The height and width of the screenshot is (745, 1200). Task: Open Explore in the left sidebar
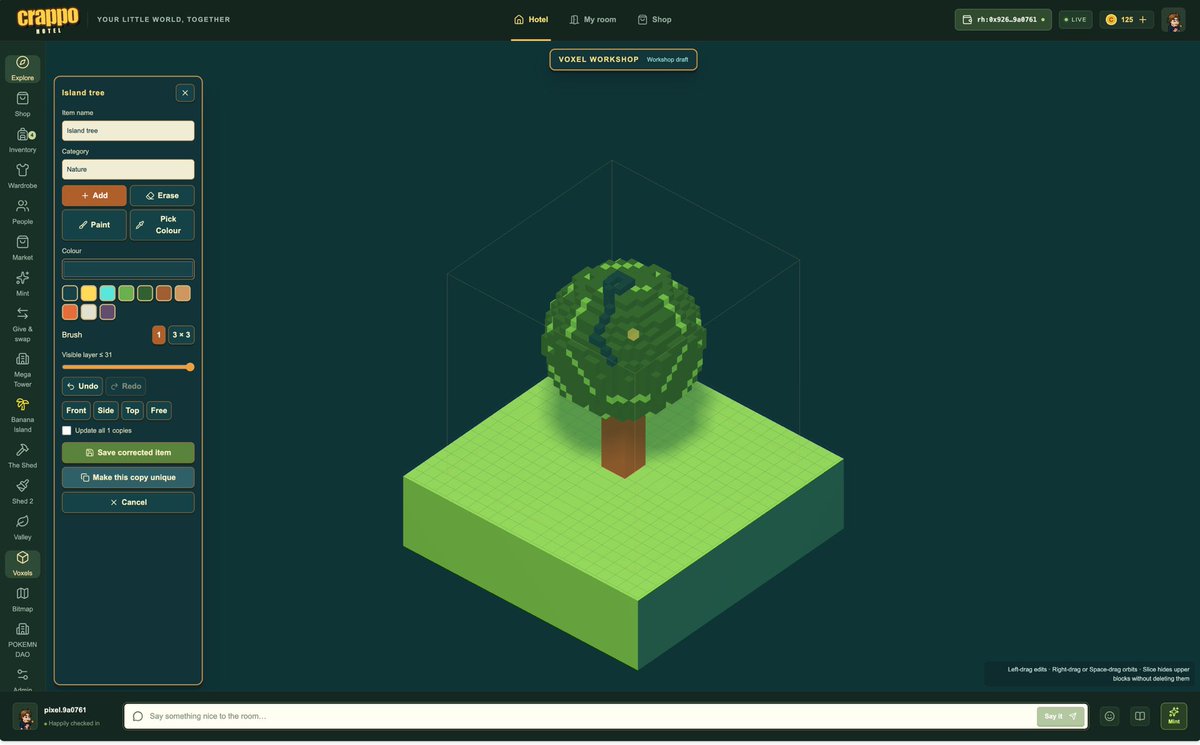tap(22, 69)
